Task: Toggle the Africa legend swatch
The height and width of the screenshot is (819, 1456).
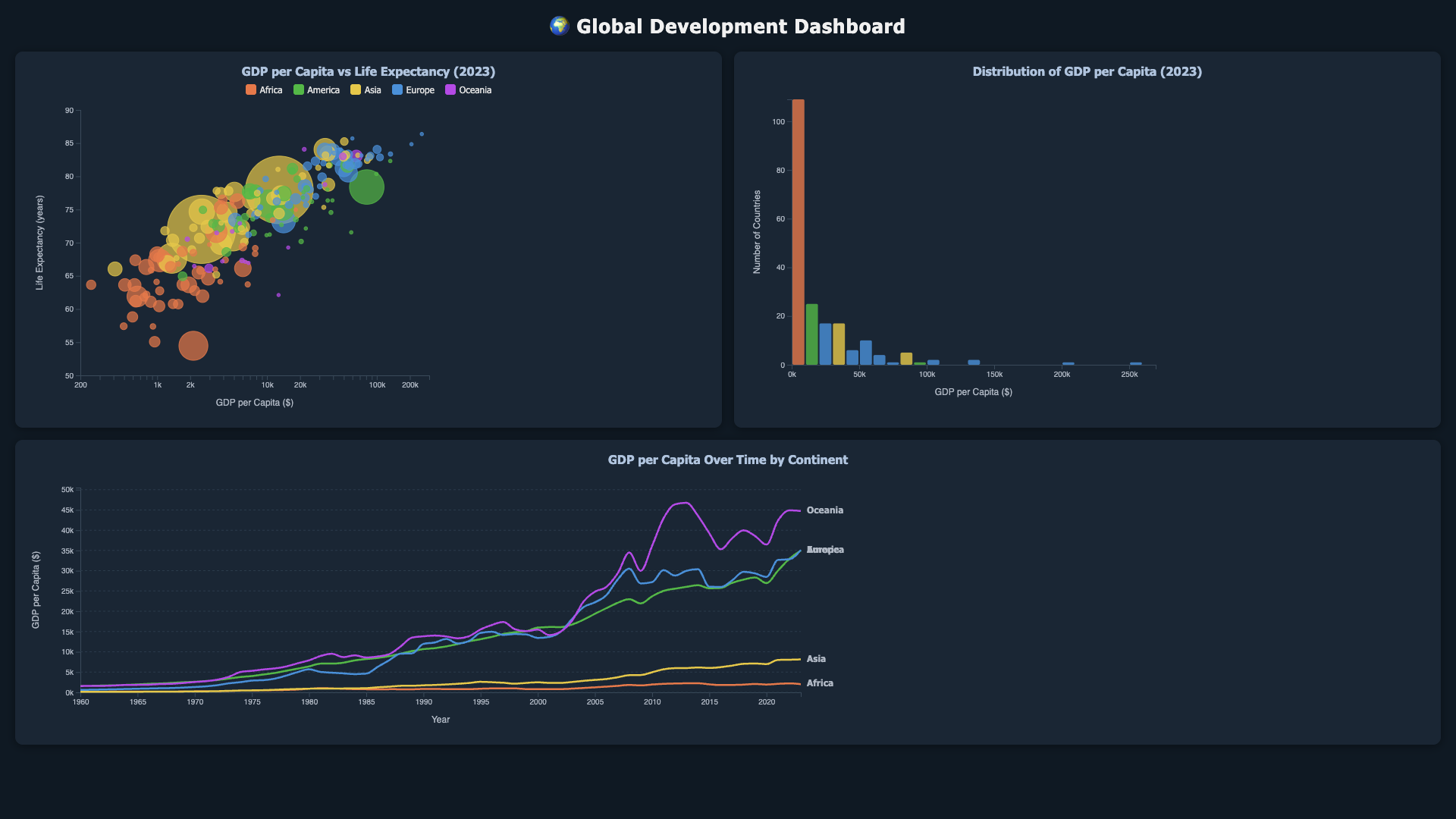Action: pos(251,90)
